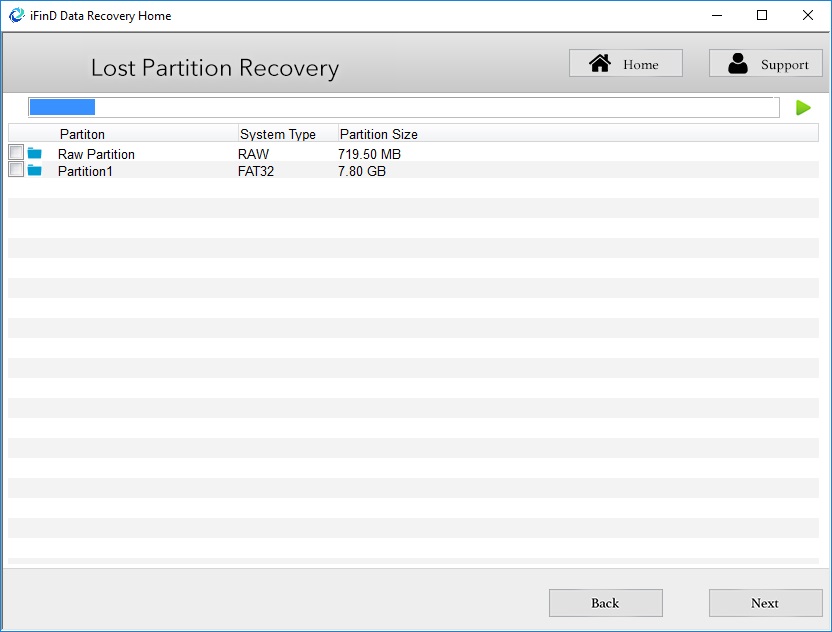
Task: Click the FAT32 system type cell
Action: click(256, 171)
